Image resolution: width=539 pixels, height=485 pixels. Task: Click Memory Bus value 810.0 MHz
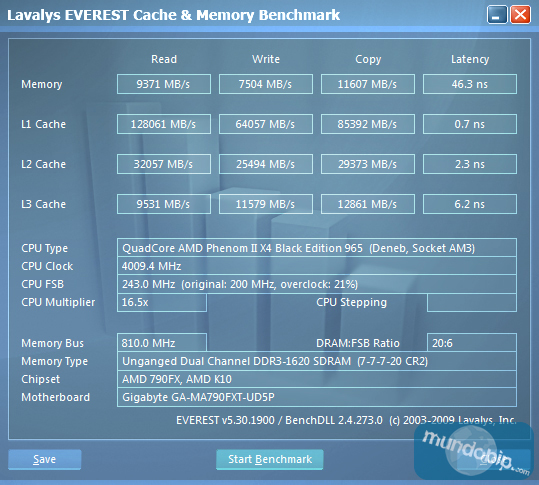coord(162,343)
